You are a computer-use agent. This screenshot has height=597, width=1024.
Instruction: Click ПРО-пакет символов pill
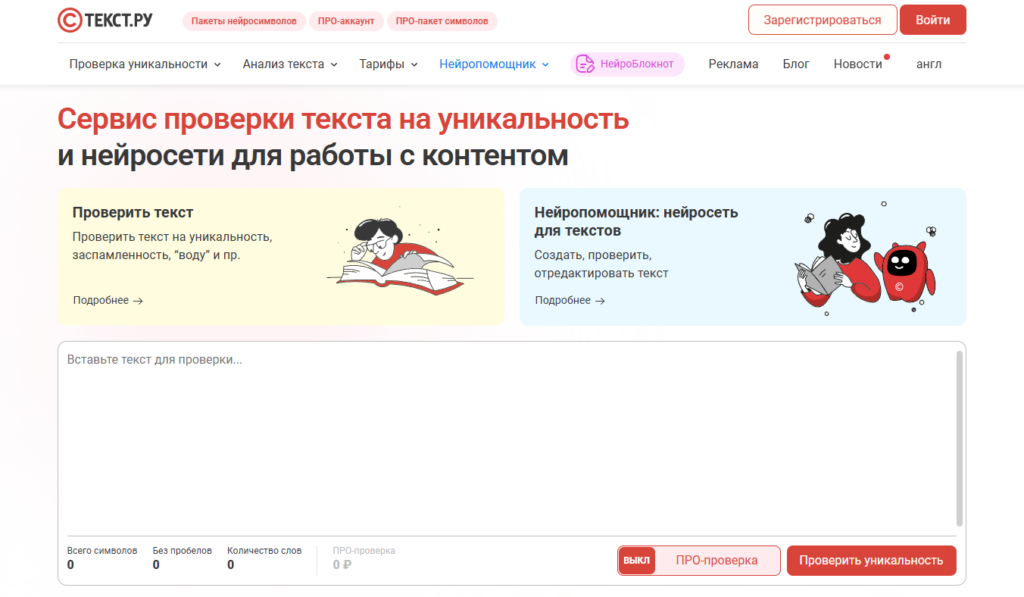click(442, 21)
